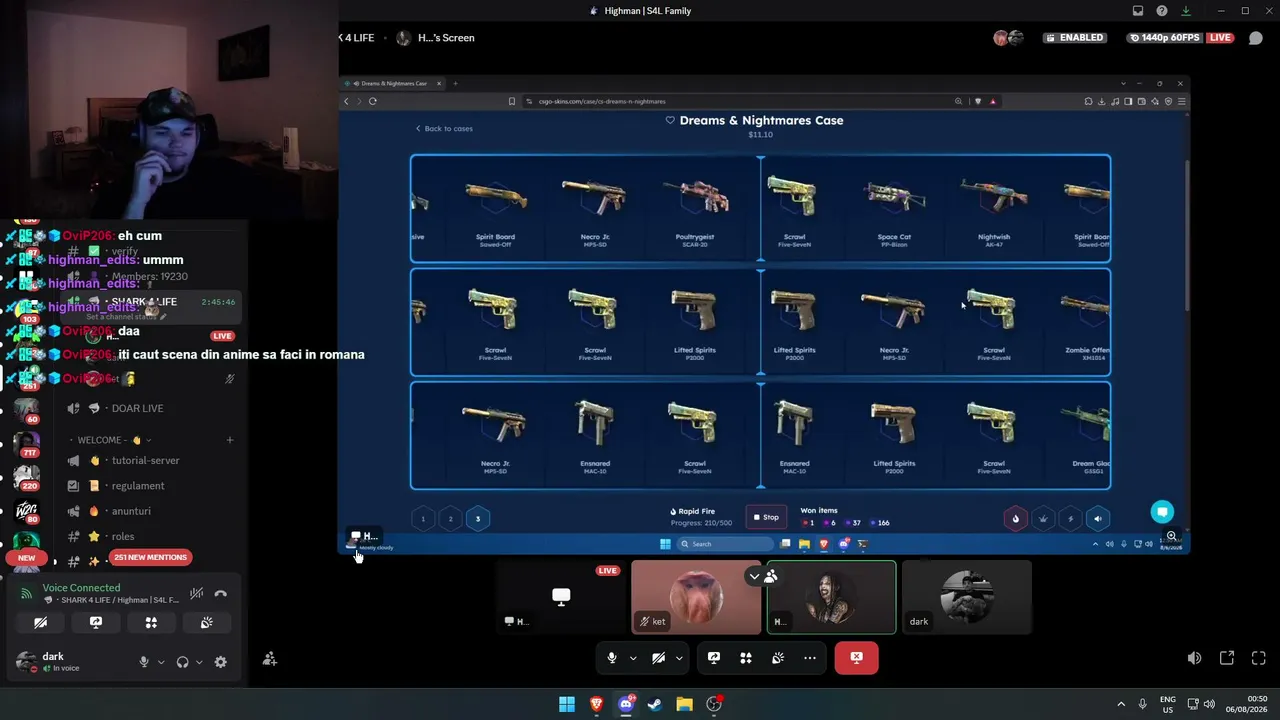Open more options ellipsis in call controls
1280x720 pixels.
(x=810, y=658)
